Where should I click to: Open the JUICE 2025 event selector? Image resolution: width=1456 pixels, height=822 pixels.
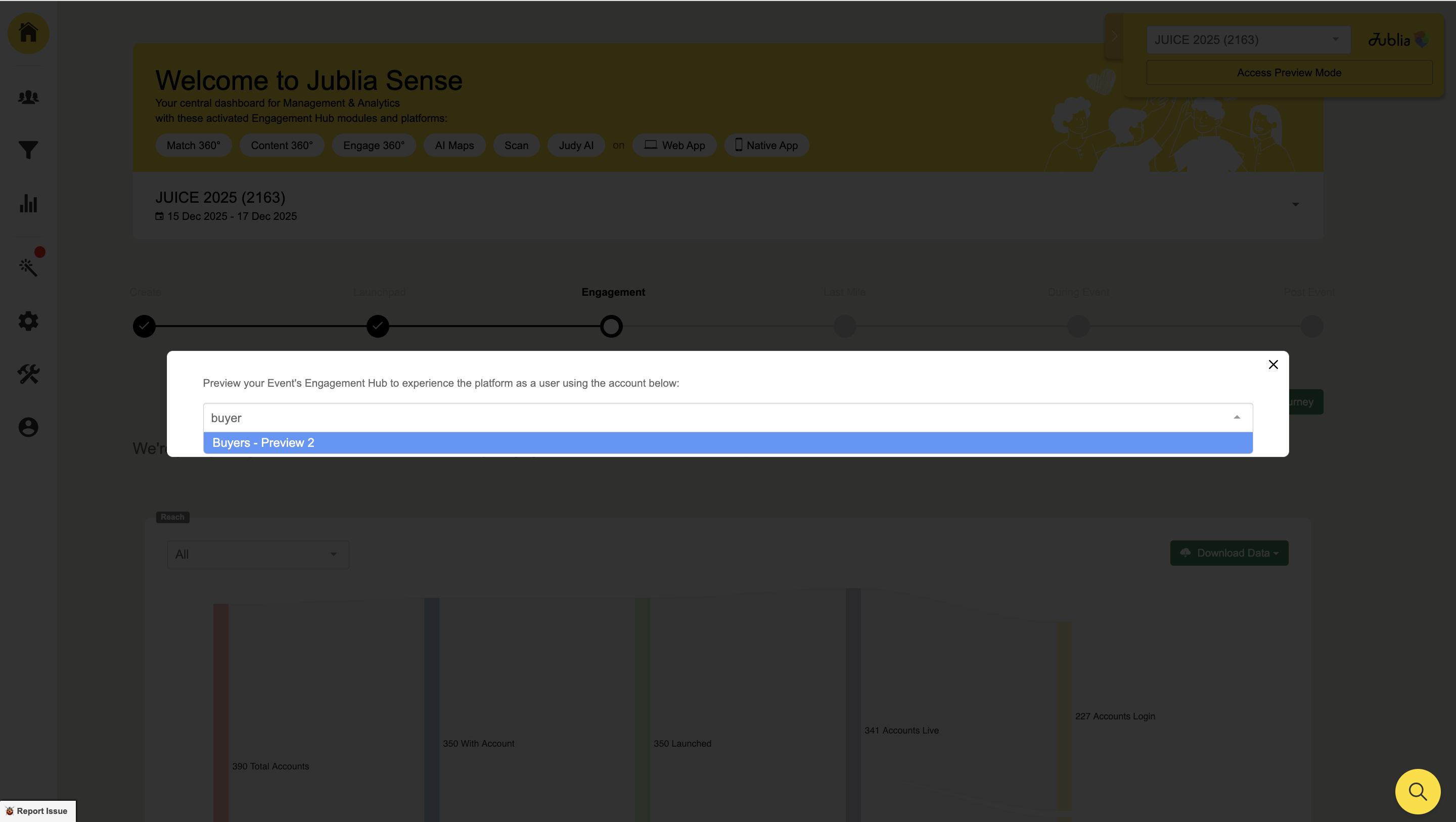pos(1247,39)
